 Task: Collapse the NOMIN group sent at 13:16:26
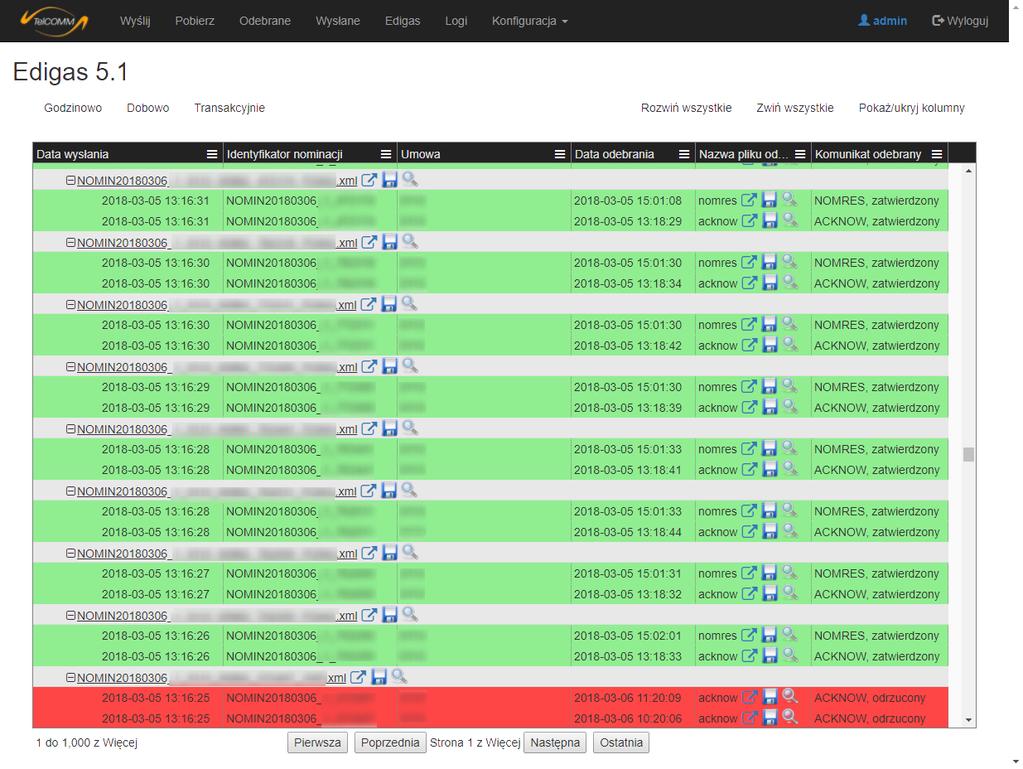pos(70,615)
